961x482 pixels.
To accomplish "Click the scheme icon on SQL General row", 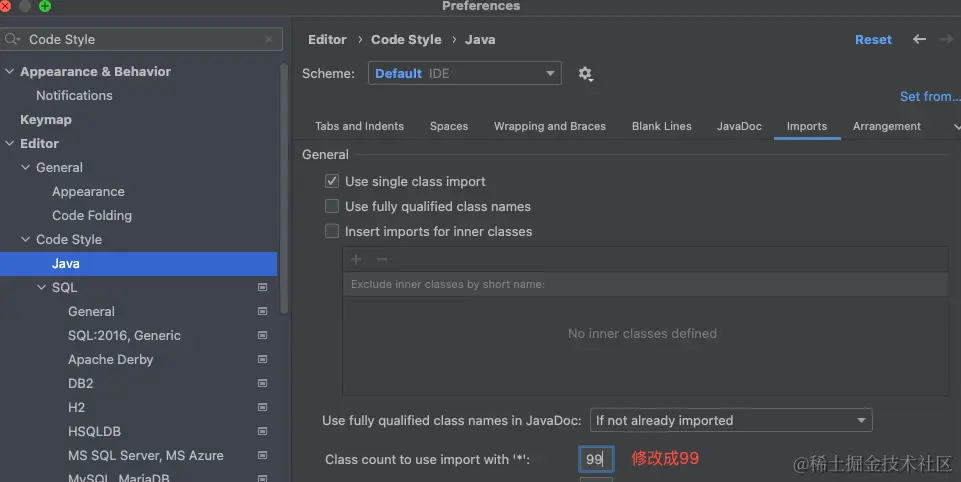I will point(262,311).
